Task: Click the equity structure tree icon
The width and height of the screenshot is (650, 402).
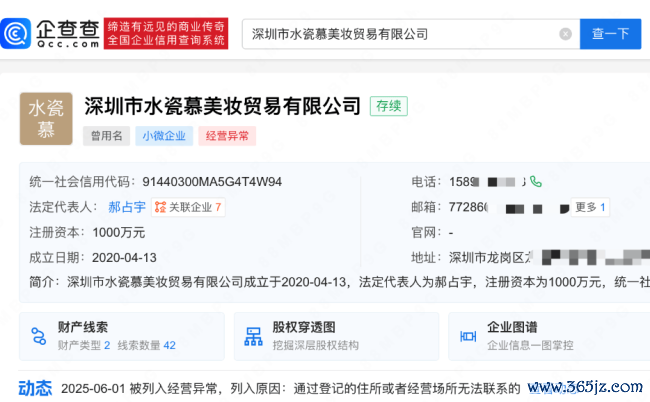Action: pyautogui.click(x=253, y=336)
